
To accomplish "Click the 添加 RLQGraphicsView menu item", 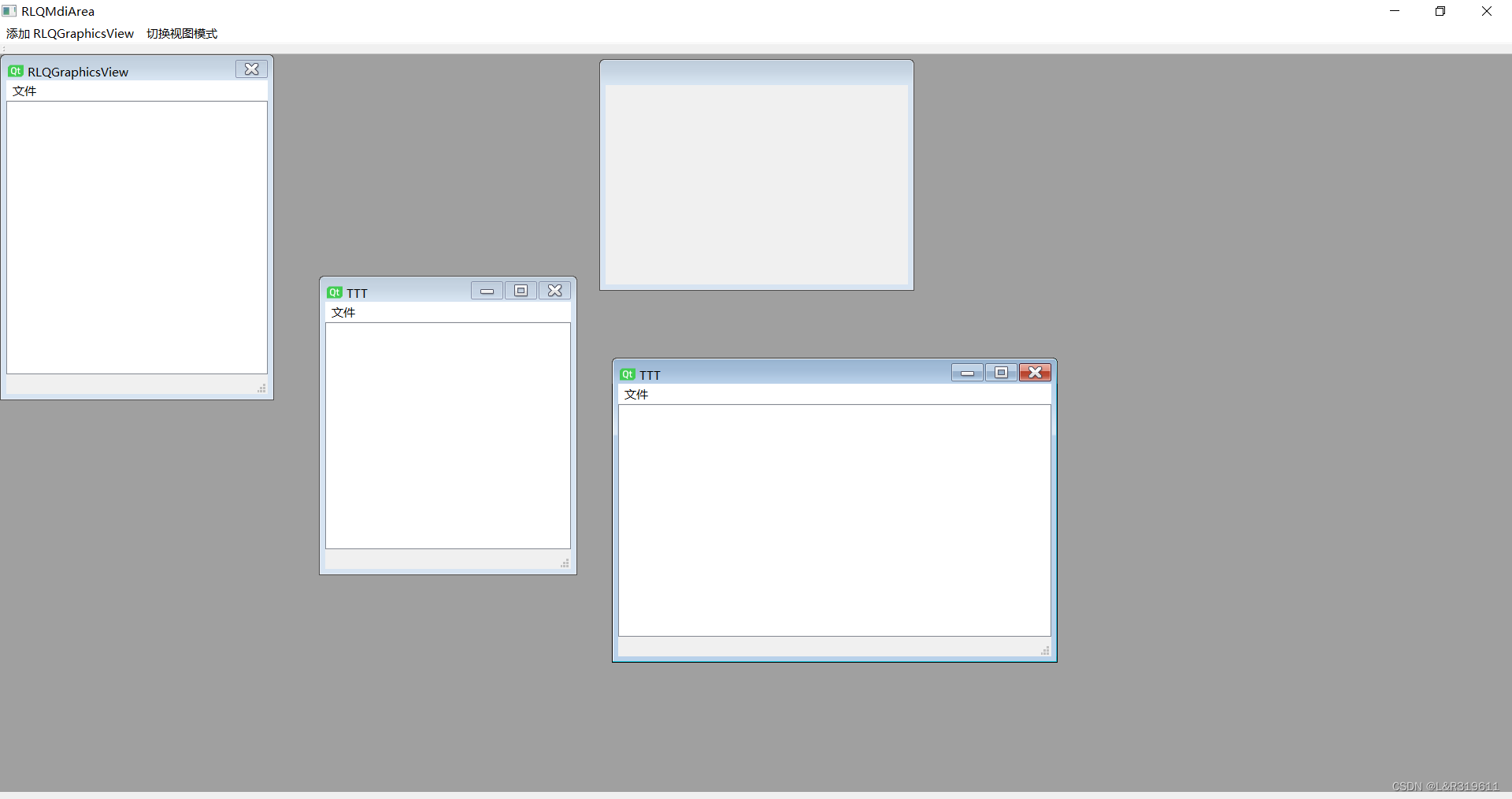I will 70,33.
